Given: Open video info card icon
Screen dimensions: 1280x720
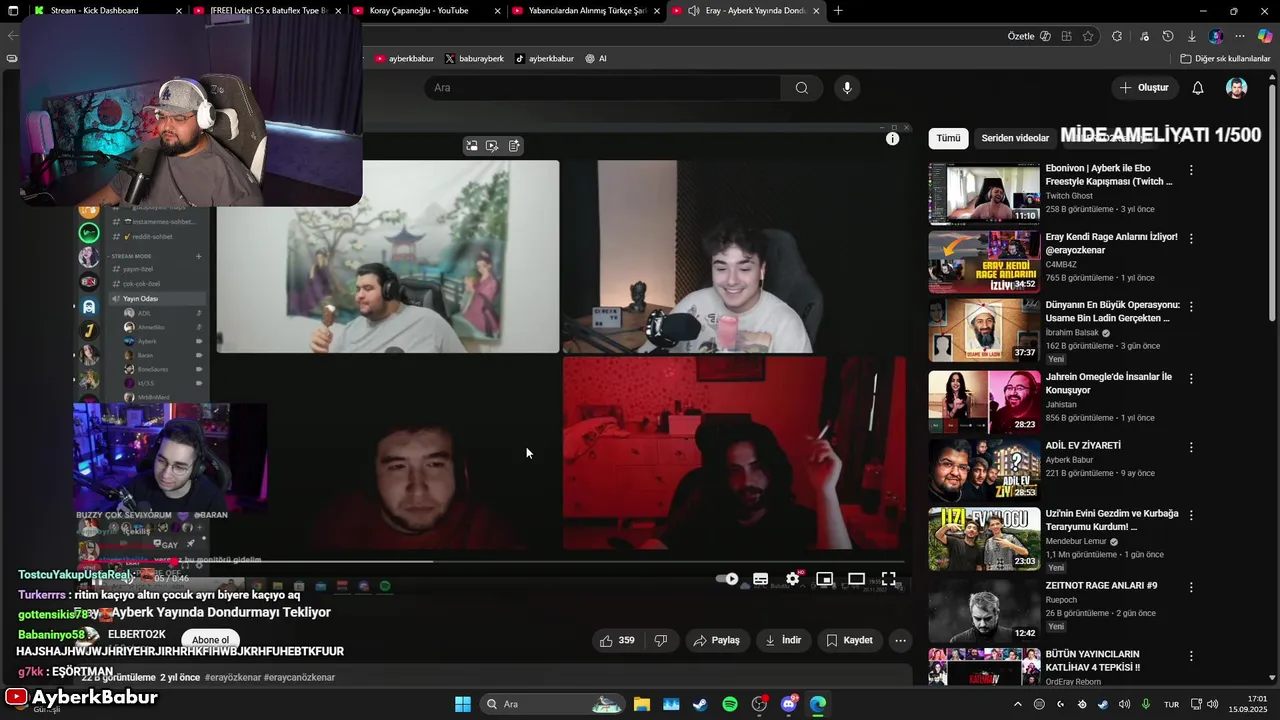Looking at the screenshot, I should coord(892,139).
